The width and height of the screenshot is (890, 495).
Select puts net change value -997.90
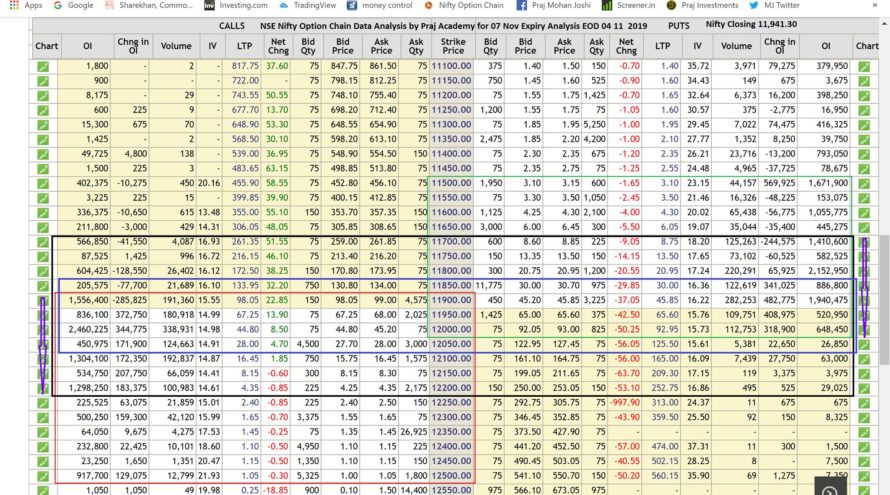pos(625,403)
